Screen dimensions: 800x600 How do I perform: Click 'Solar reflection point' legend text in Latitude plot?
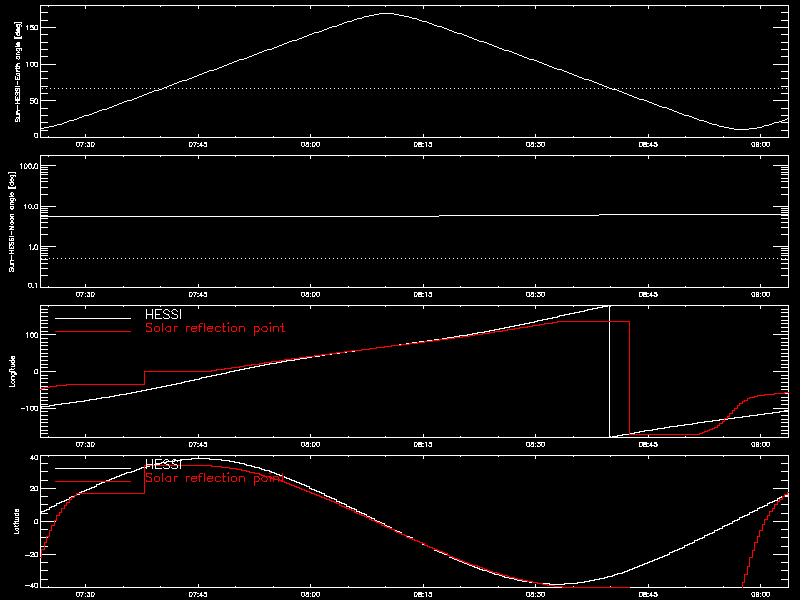click(x=215, y=478)
